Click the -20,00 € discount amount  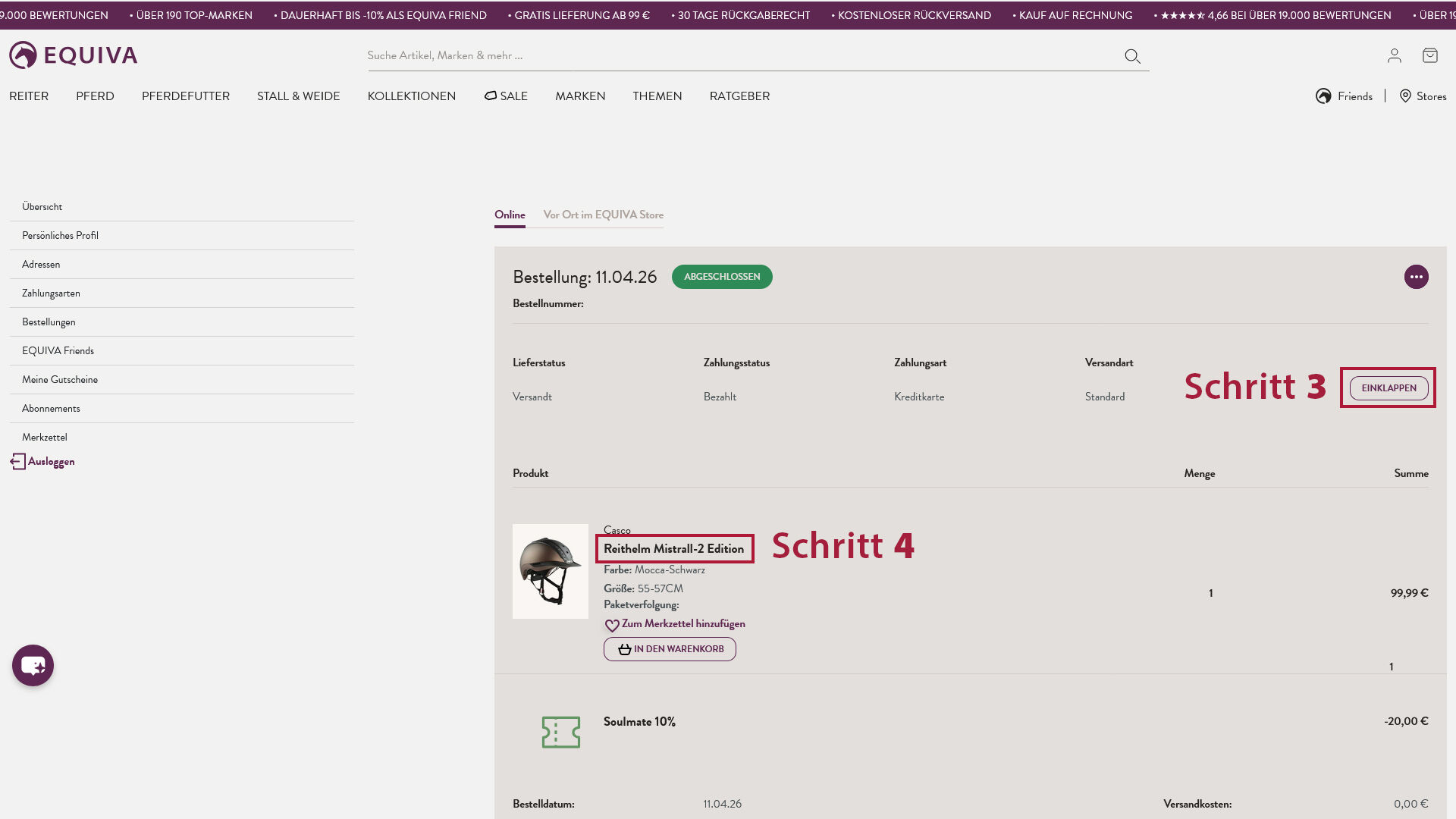pyautogui.click(x=1406, y=721)
